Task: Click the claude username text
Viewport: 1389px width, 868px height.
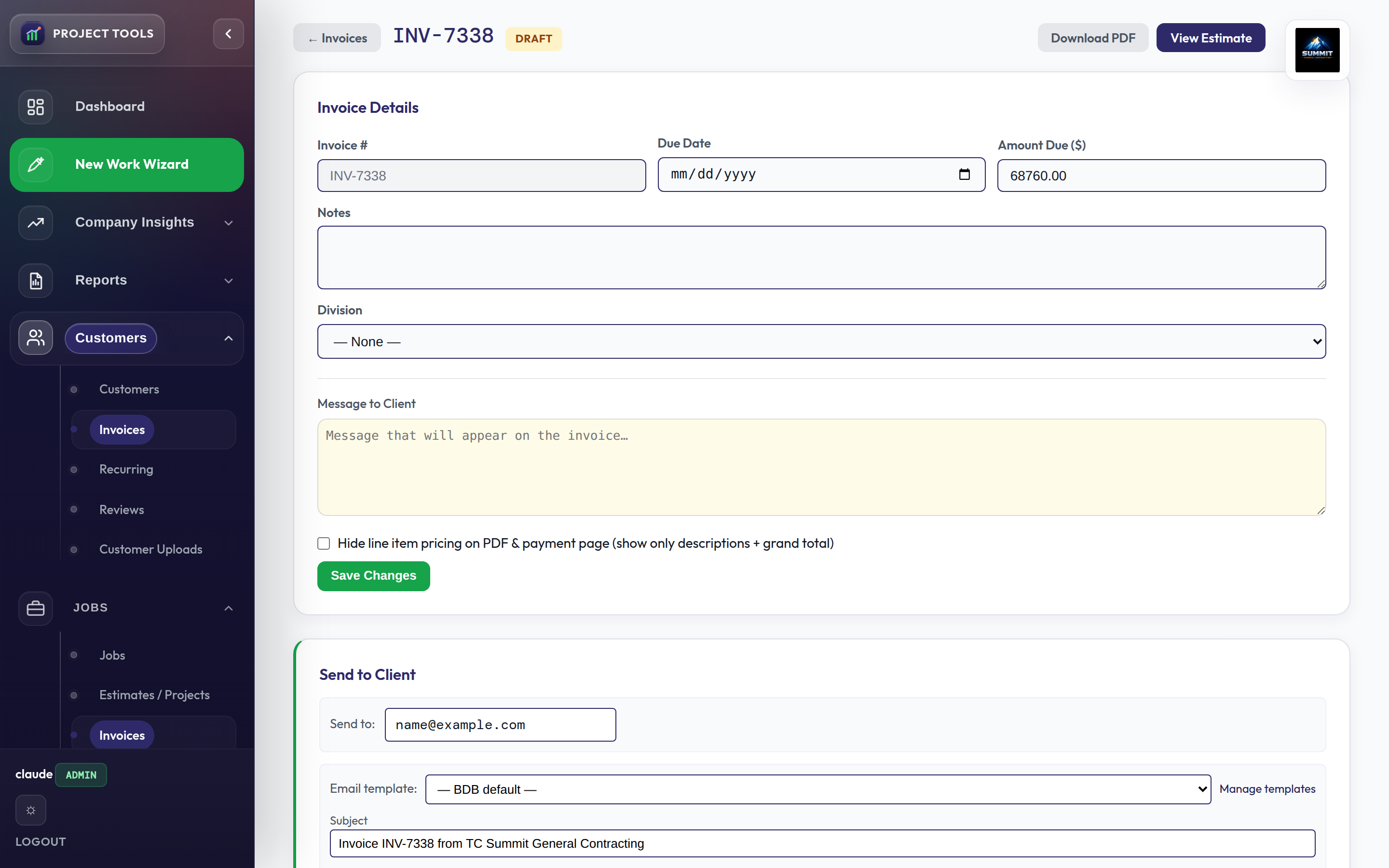Action: pyautogui.click(x=34, y=774)
